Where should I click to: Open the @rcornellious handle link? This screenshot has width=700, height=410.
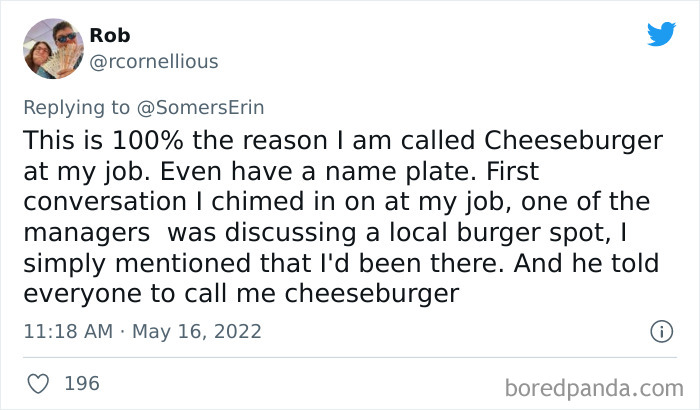[154, 62]
